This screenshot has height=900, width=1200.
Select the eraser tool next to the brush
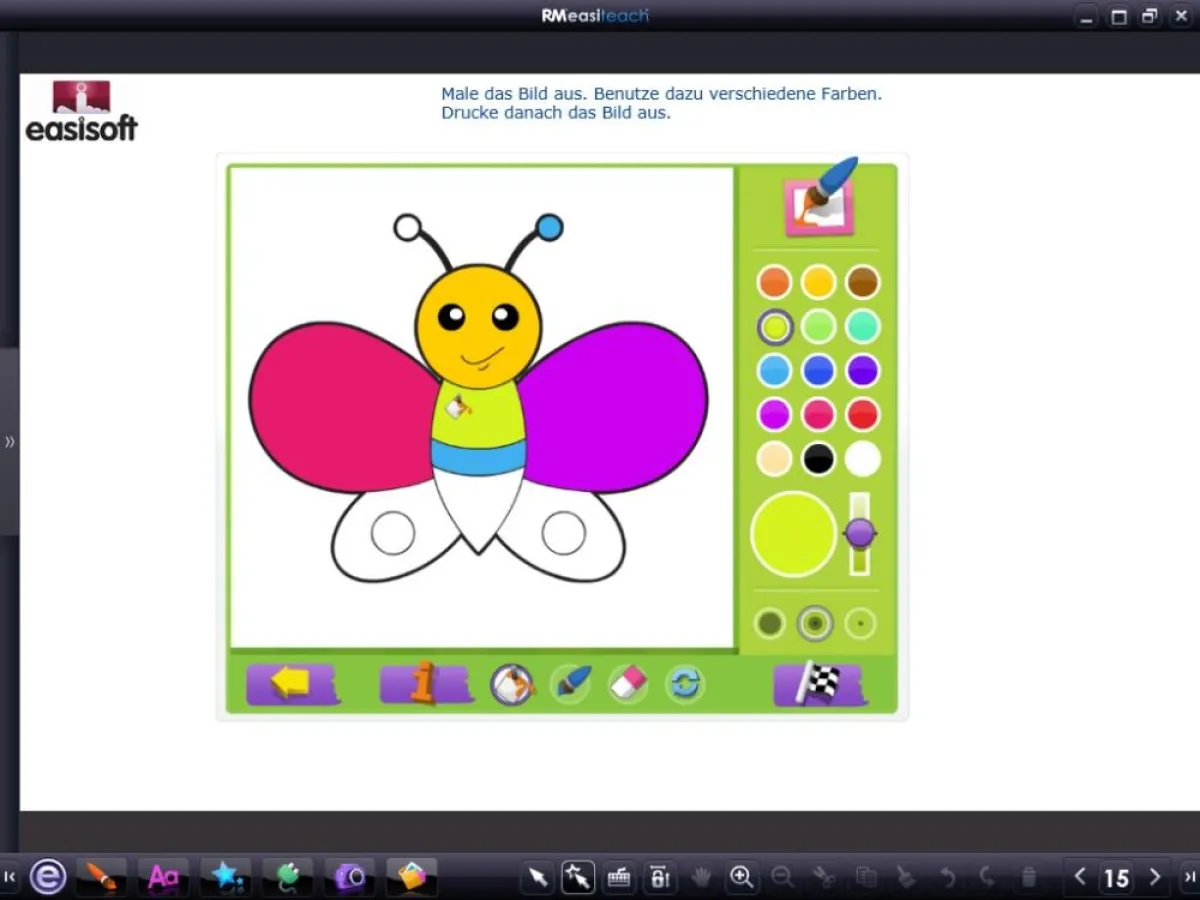[x=627, y=683]
